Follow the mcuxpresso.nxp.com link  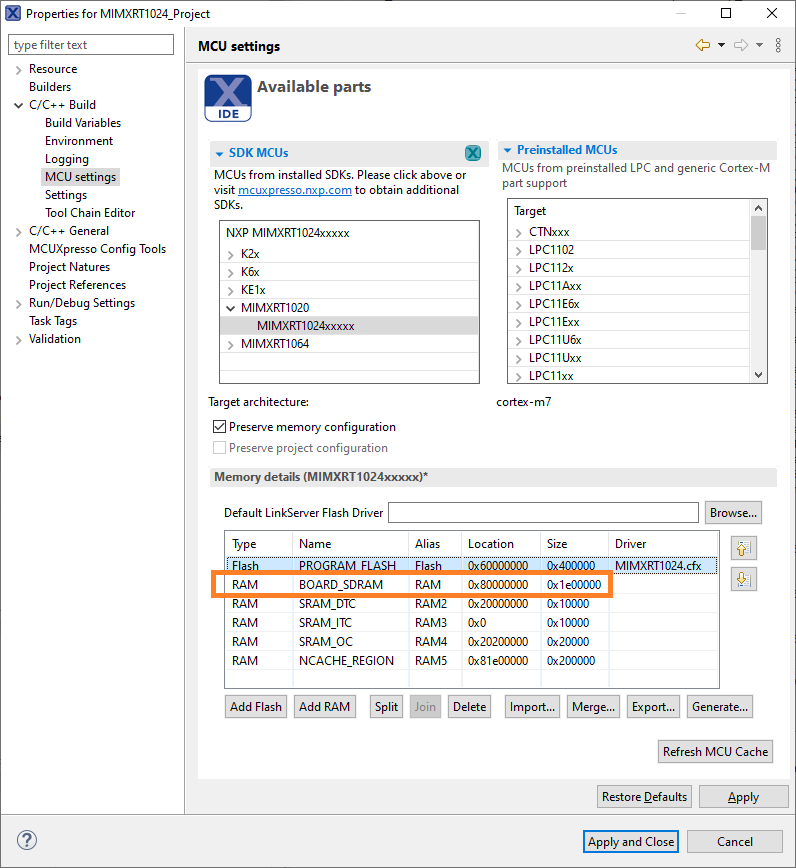(x=294, y=190)
